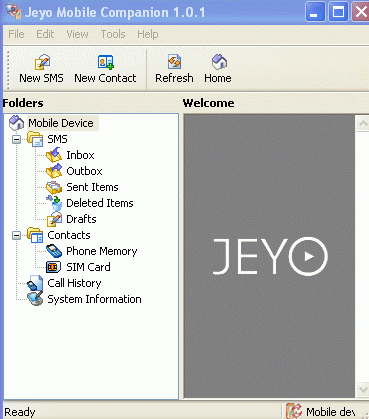Click the Jeyo app icon in title bar
Viewport: 369px width, 419px height.
(13, 12)
